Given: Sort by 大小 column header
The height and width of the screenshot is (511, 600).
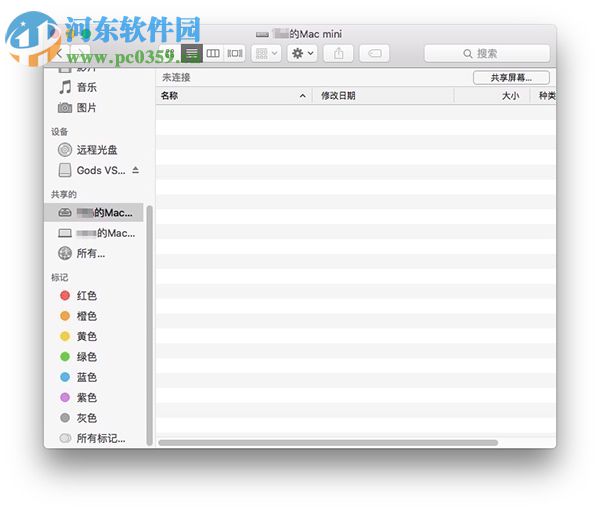Looking at the screenshot, I should pos(492,96).
